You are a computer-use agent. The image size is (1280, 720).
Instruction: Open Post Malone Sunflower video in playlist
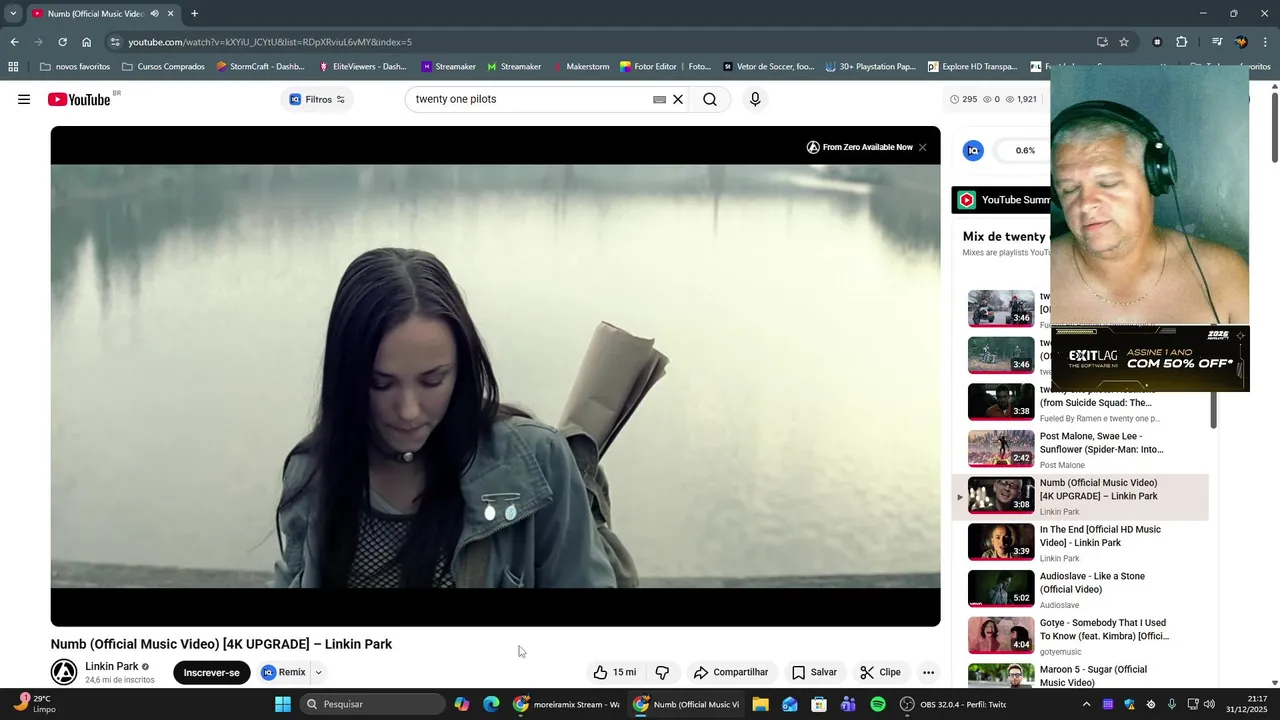click(x=1080, y=449)
